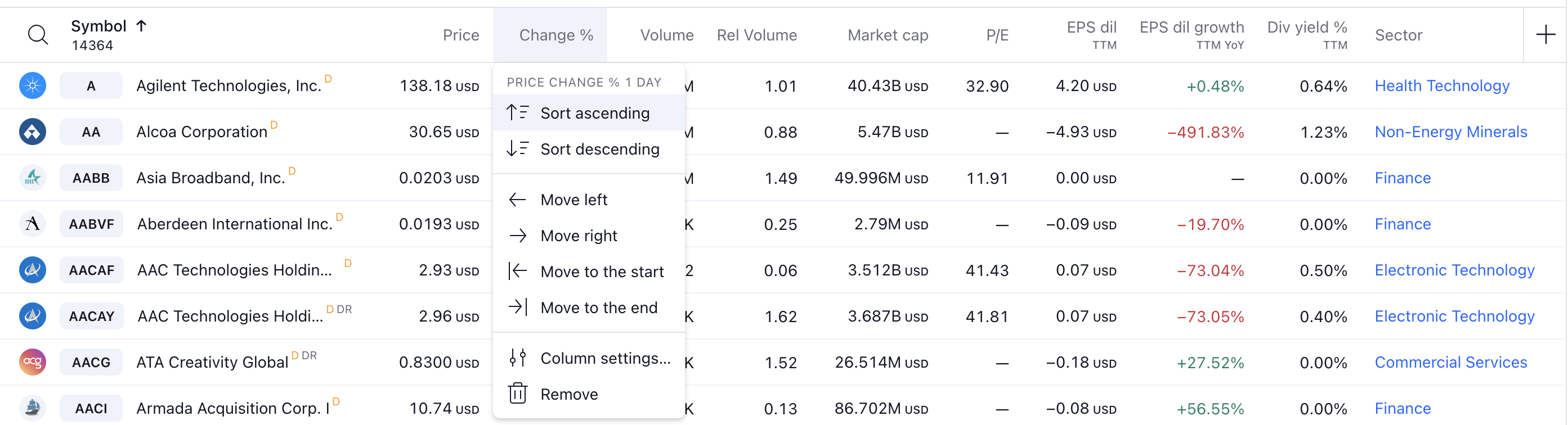
Task: Open the Volume column header
Action: pyautogui.click(x=666, y=35)
